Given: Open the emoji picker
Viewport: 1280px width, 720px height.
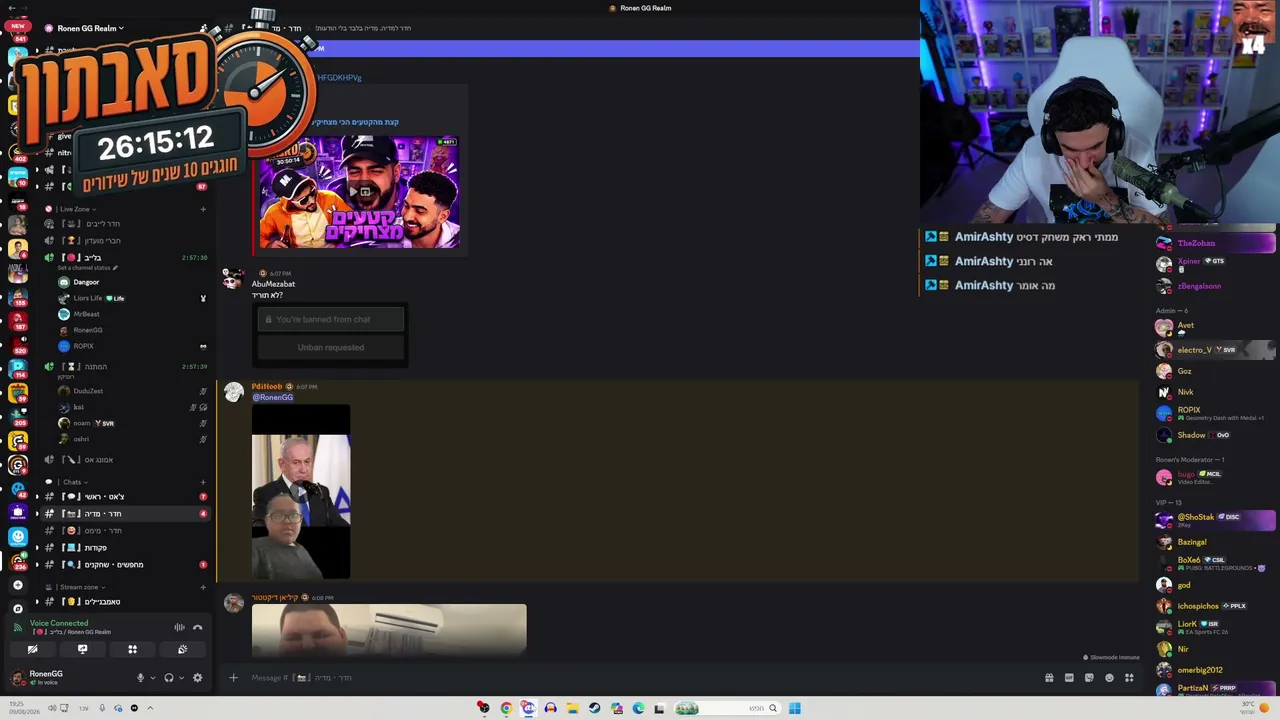Looking at the screenshot, I should [1109, 678].
